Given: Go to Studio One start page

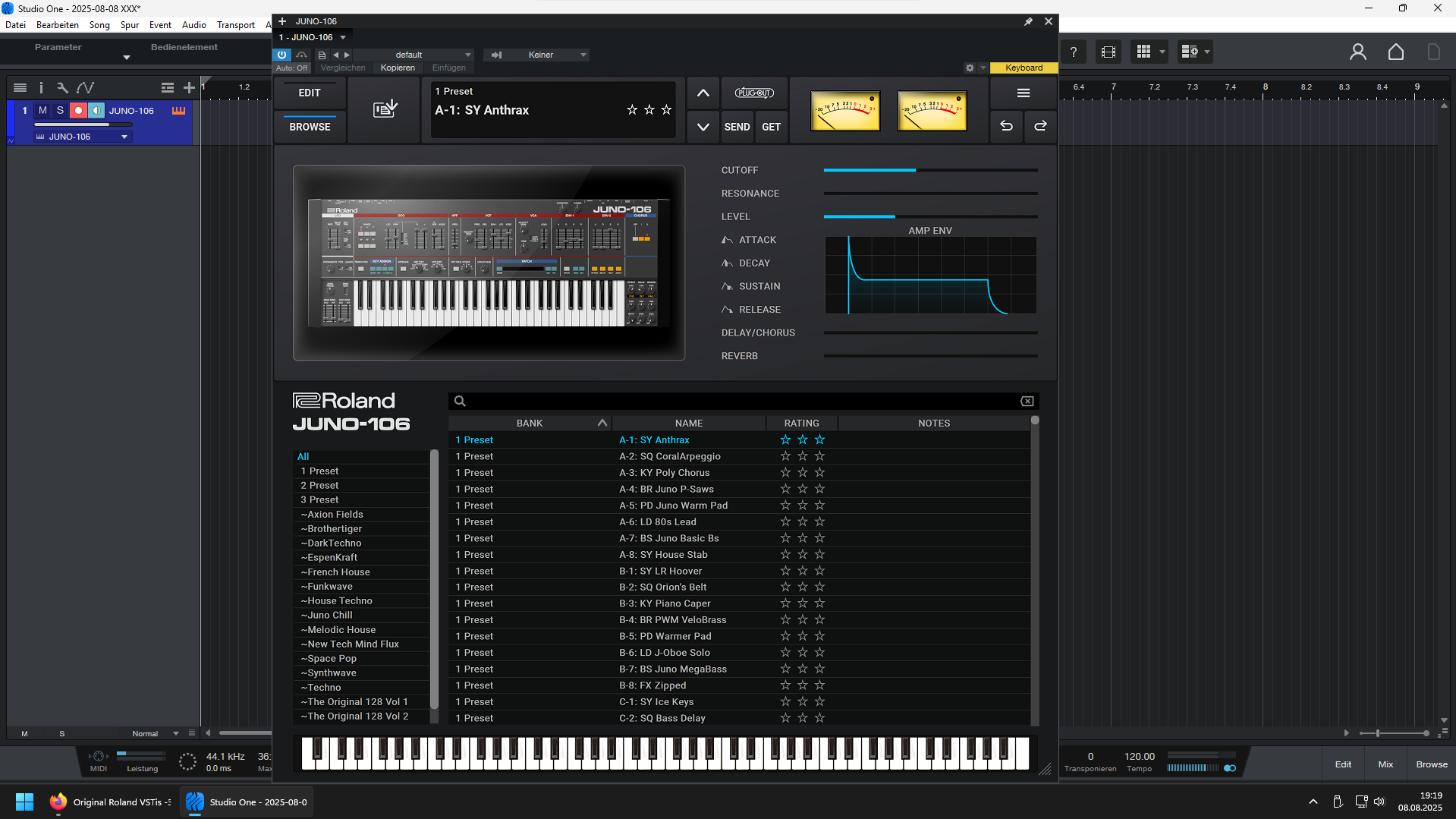Looking at the screenshot, I should pyautogui.click(x=1395, y=52).
